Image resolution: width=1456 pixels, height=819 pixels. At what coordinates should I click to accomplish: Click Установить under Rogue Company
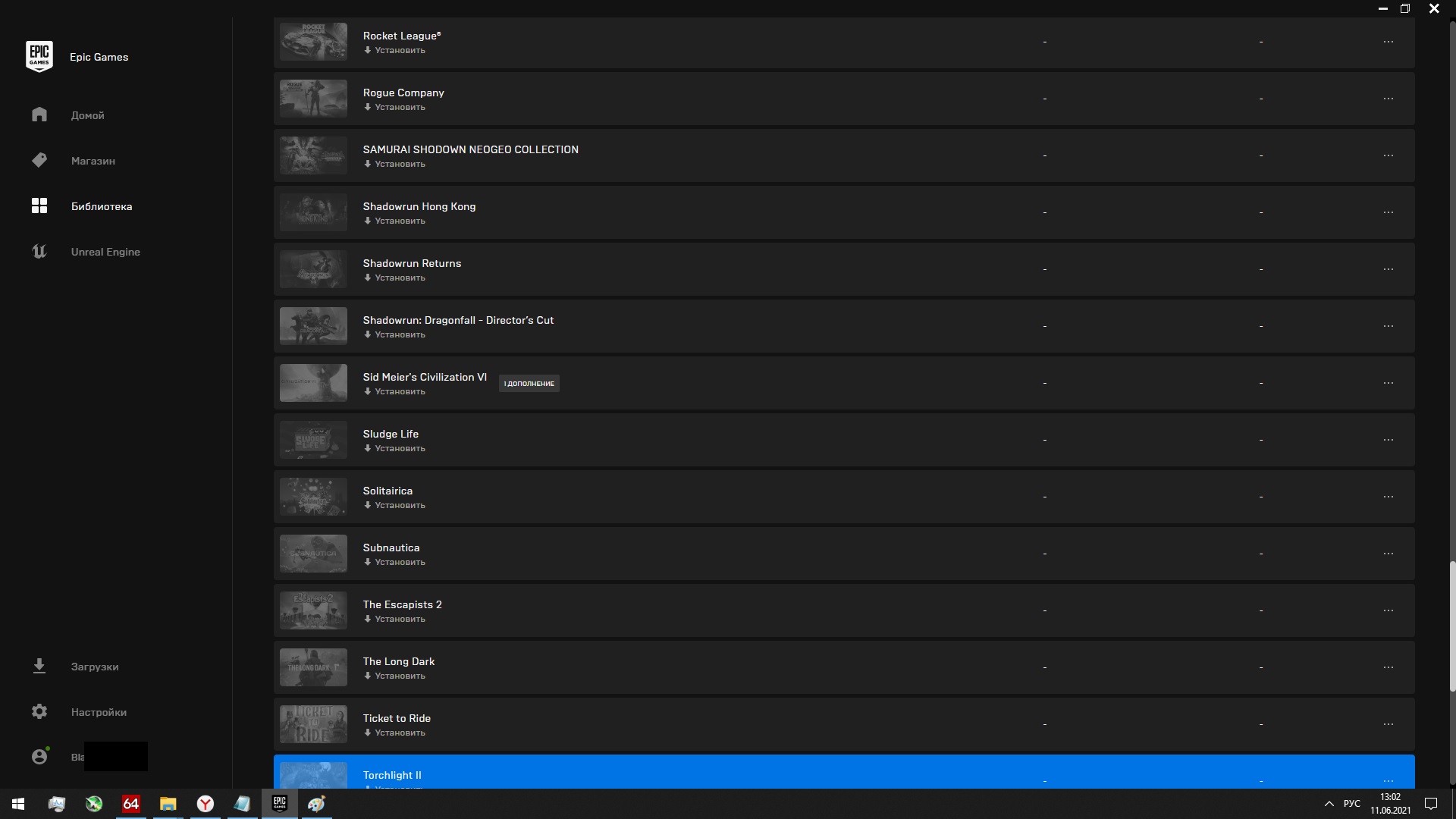[394, 108]
